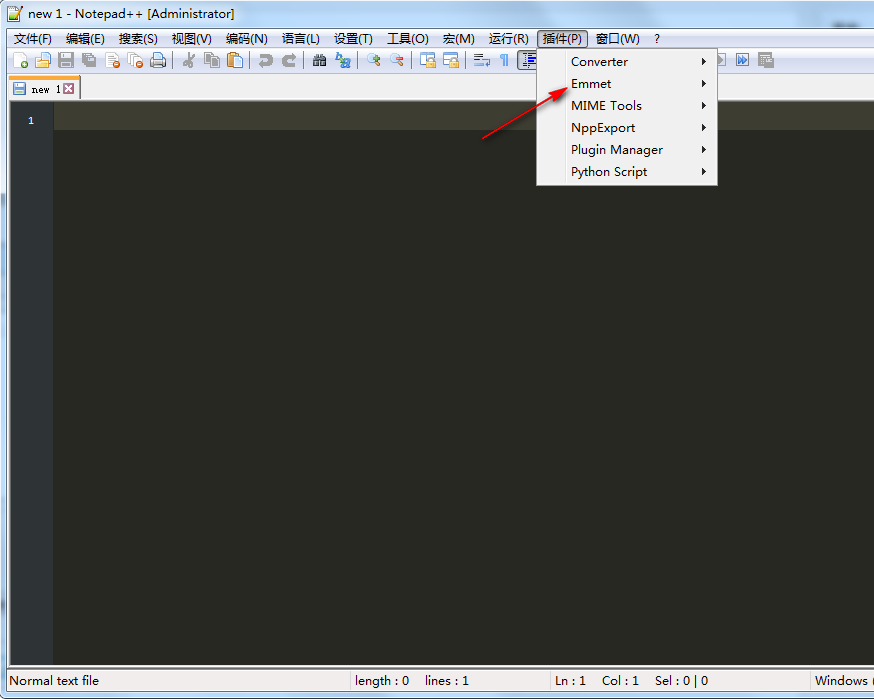This screenshot has width=874, height=699.
Task: Click the Redo toolbar icon
Action: click(289, 60)
